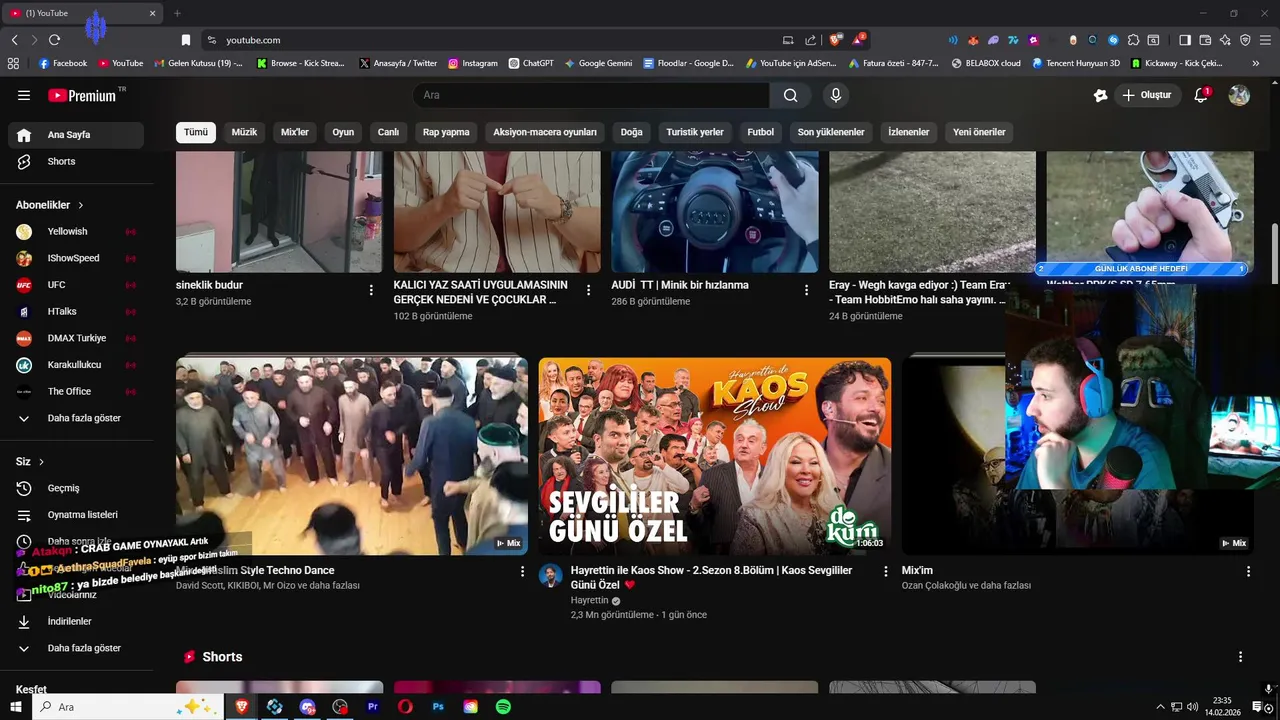
Task: Select the Tümü filter chip
Action: [196, 132]
